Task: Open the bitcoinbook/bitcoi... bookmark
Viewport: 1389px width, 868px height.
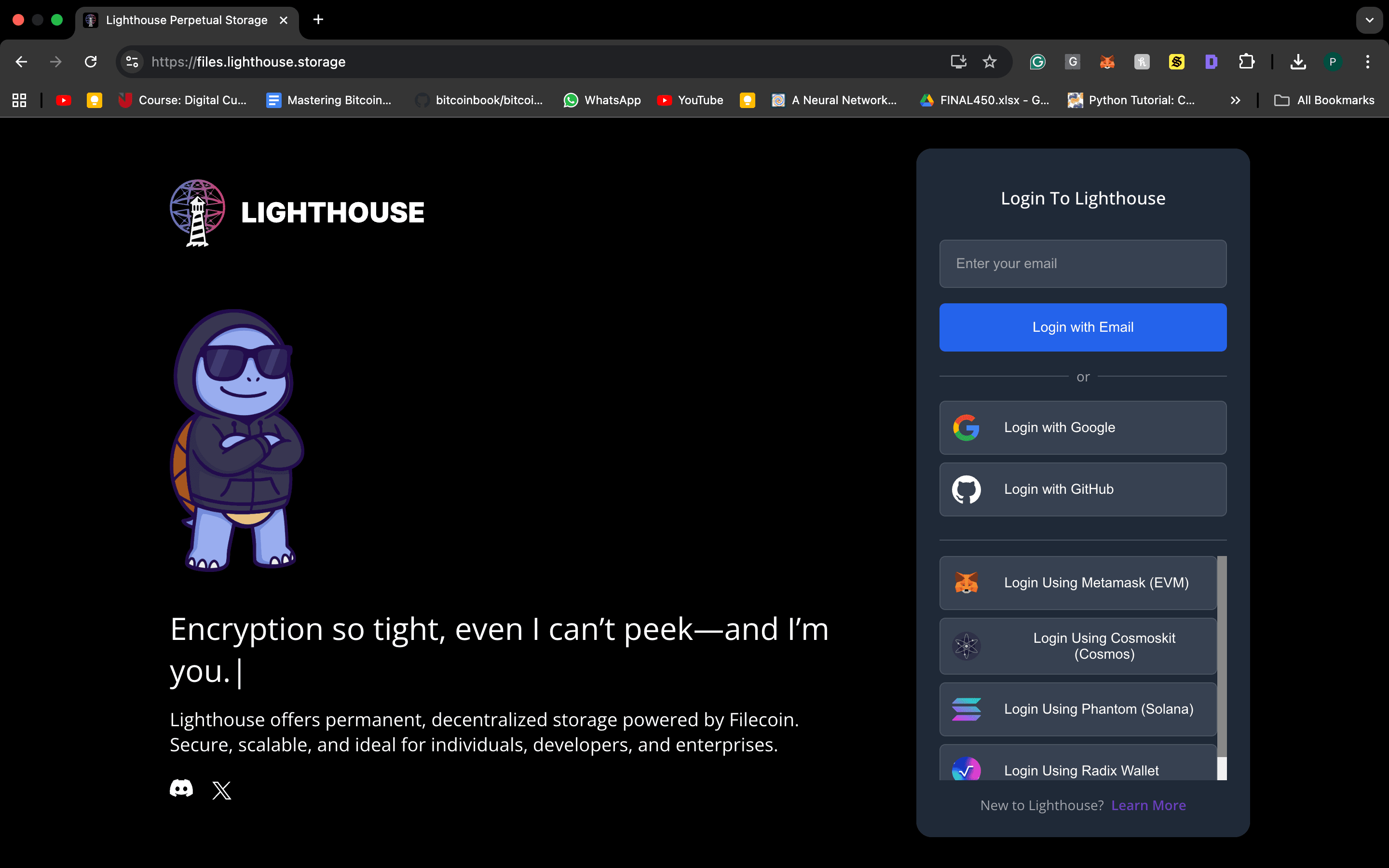Action: [479, 100]
